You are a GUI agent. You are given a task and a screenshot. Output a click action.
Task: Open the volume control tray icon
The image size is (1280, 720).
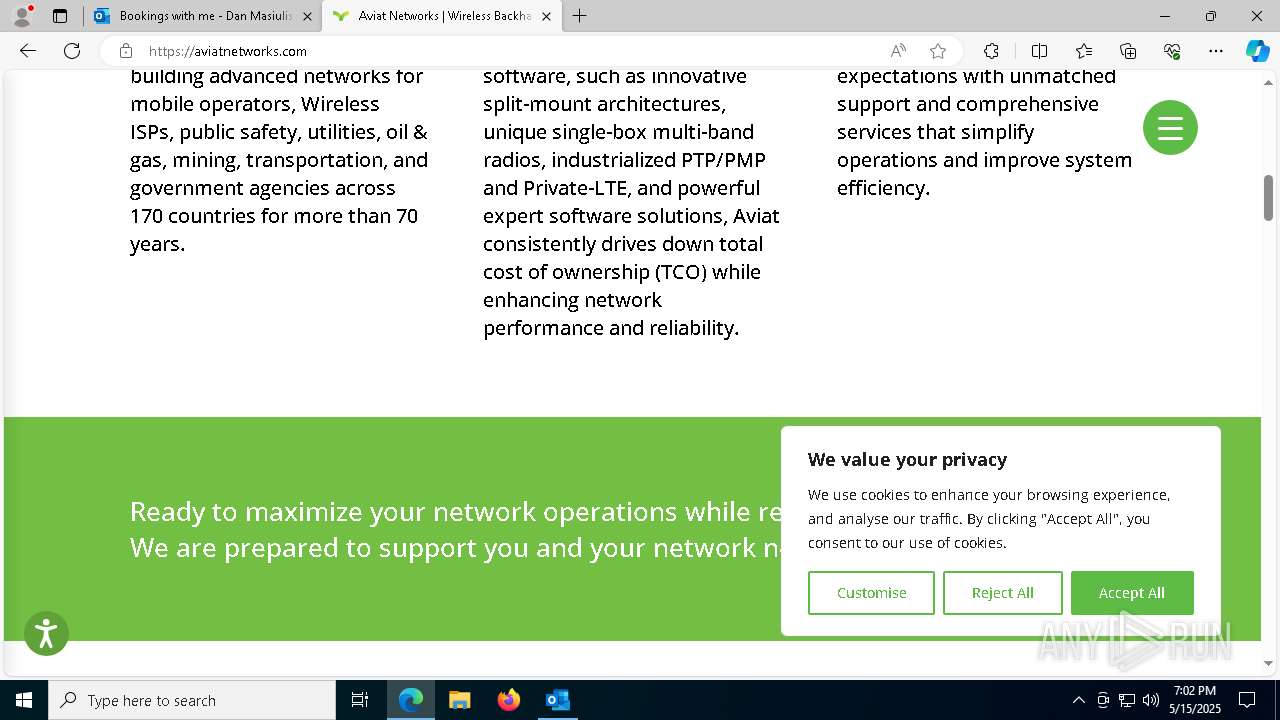click(x=1150, y=700)
